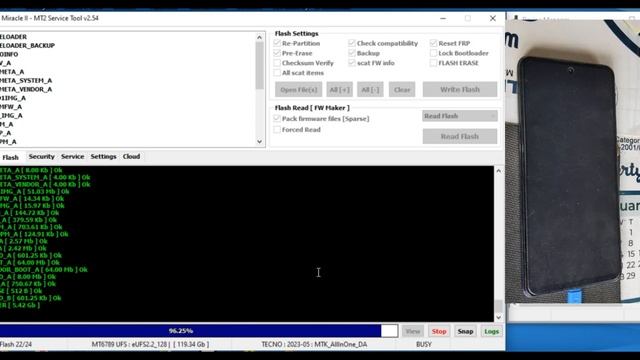Open the Cloud tab

pyautogui.click(x=131, y=156)
